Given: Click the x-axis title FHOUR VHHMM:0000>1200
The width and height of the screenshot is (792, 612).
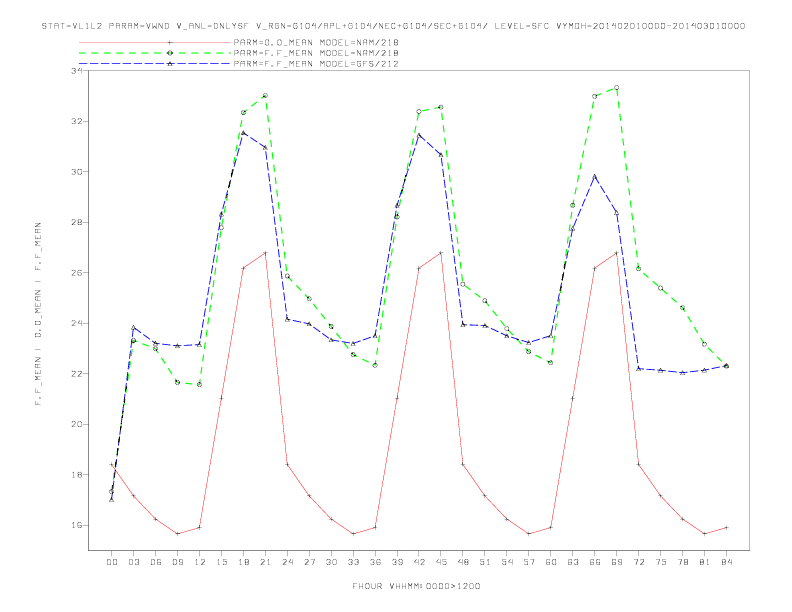Looking at the screenshot, I should pyautogui.click(x=416, y=586).
